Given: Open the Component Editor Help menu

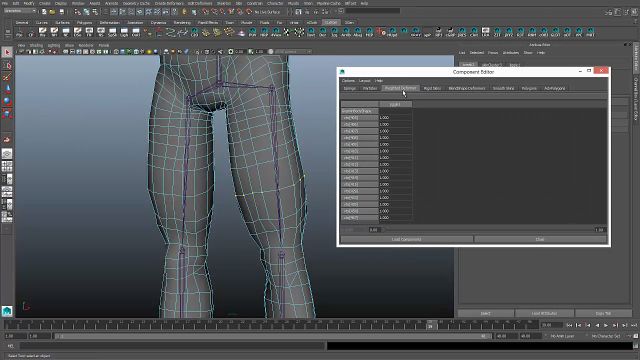Looking at the screenshot, I should coord(379,81).
